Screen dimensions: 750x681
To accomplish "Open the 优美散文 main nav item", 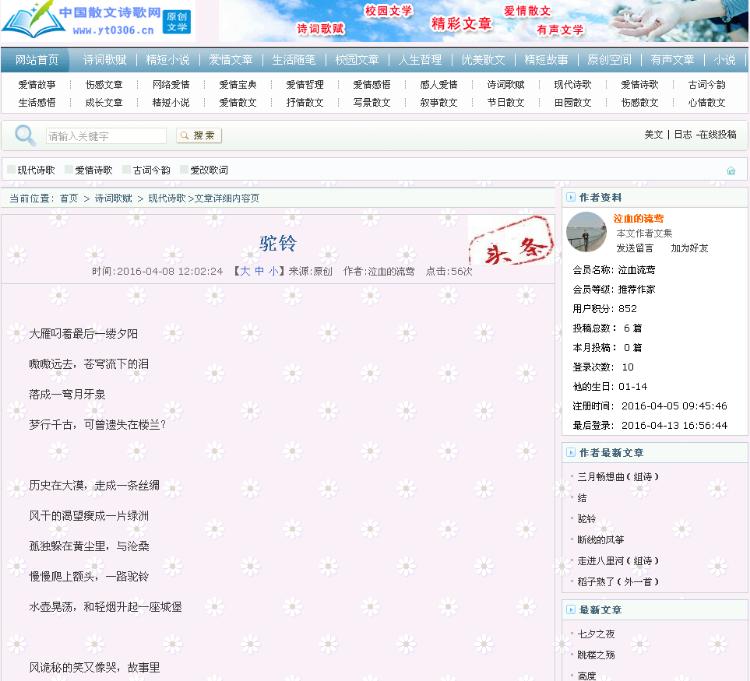I will pos(483,60).
